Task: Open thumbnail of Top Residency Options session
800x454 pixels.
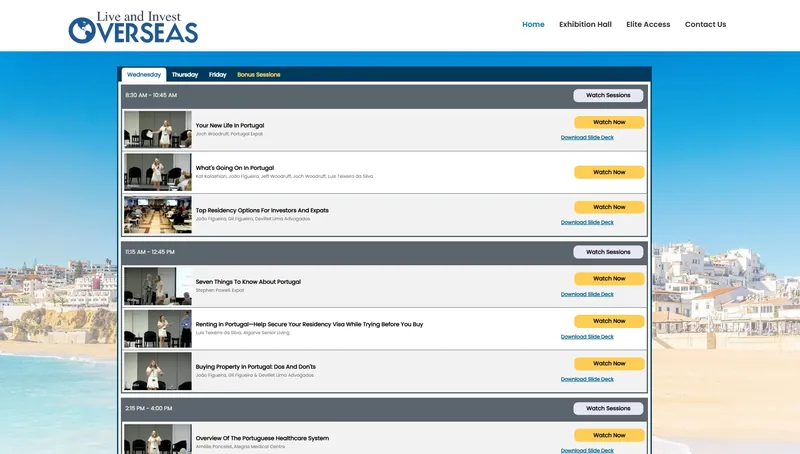Action: pyautogui.click(x=158, y=215)
